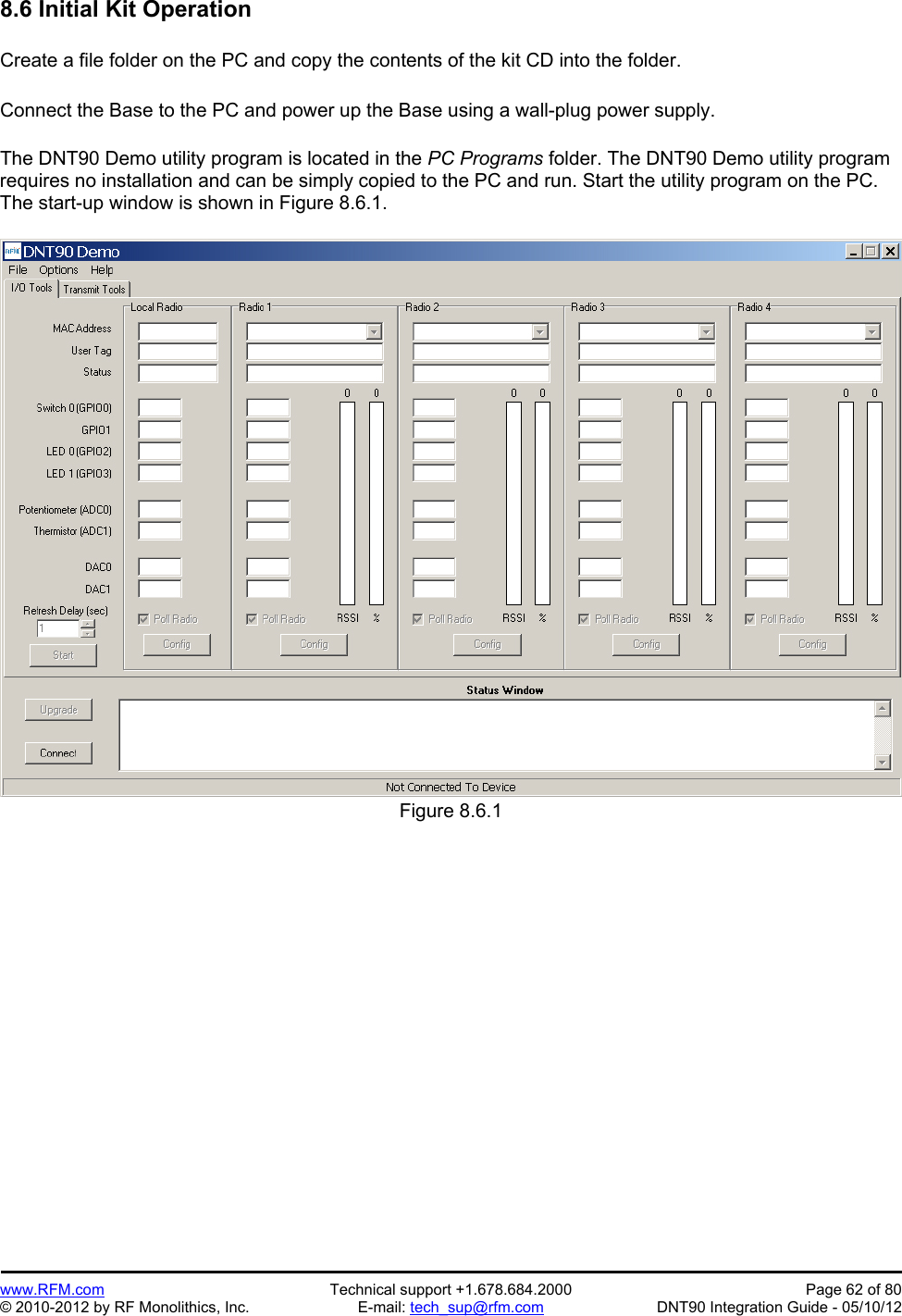Click Radio 2 percent level bar

(x=543, y=503)
